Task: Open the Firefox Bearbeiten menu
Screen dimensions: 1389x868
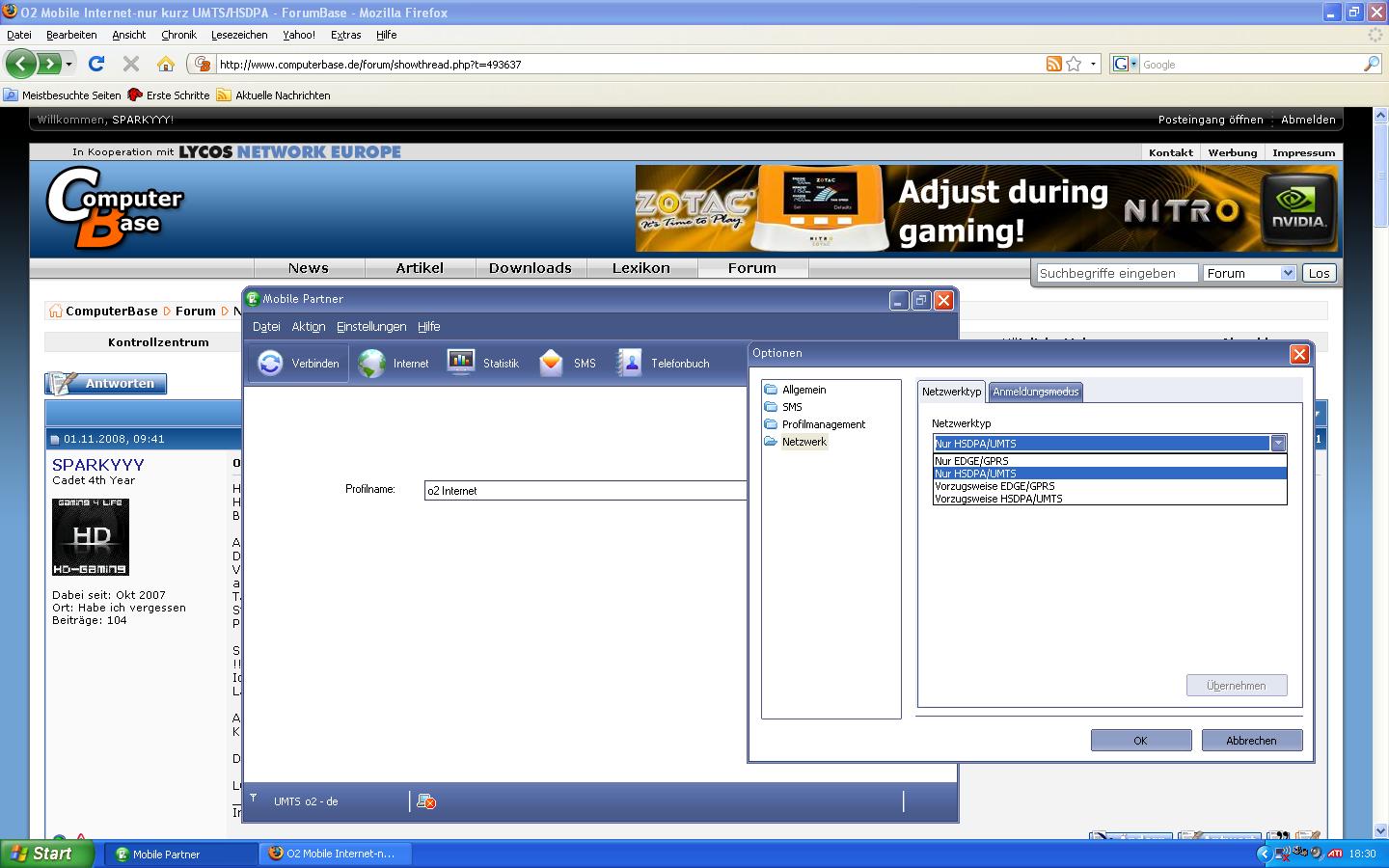Action: pos(71,35)
